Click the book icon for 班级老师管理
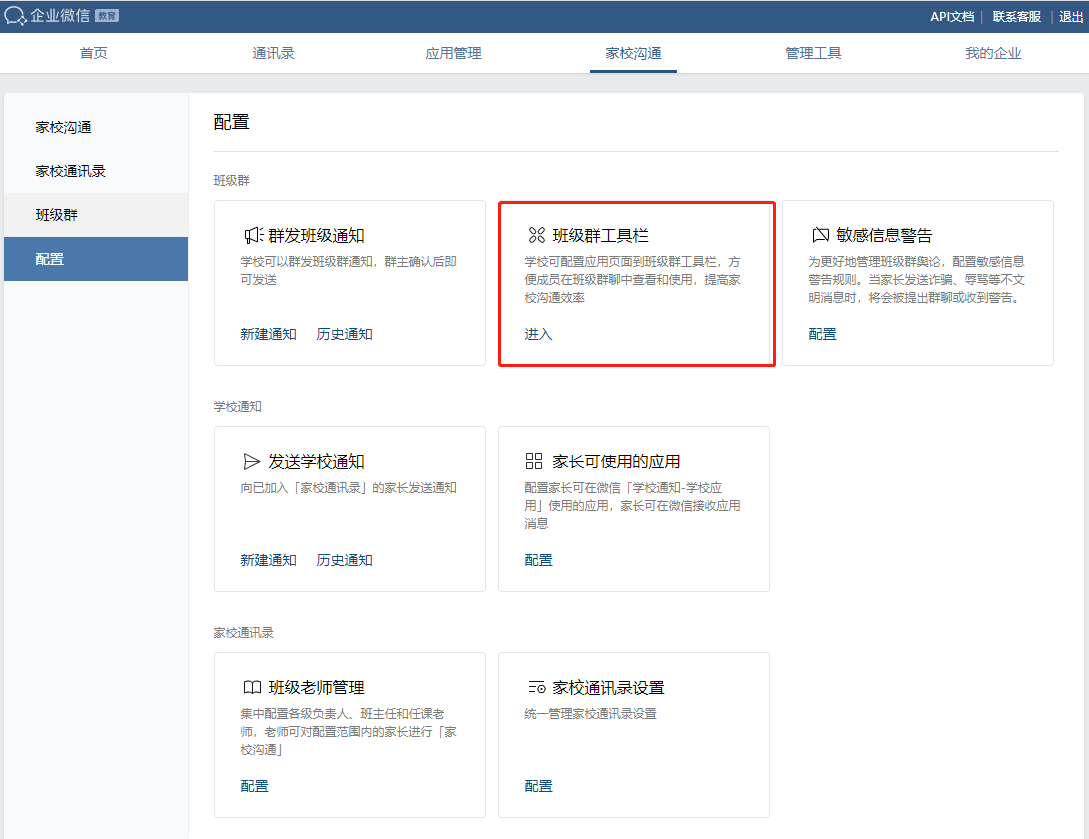1089x839 pixels. click(252, 688)
